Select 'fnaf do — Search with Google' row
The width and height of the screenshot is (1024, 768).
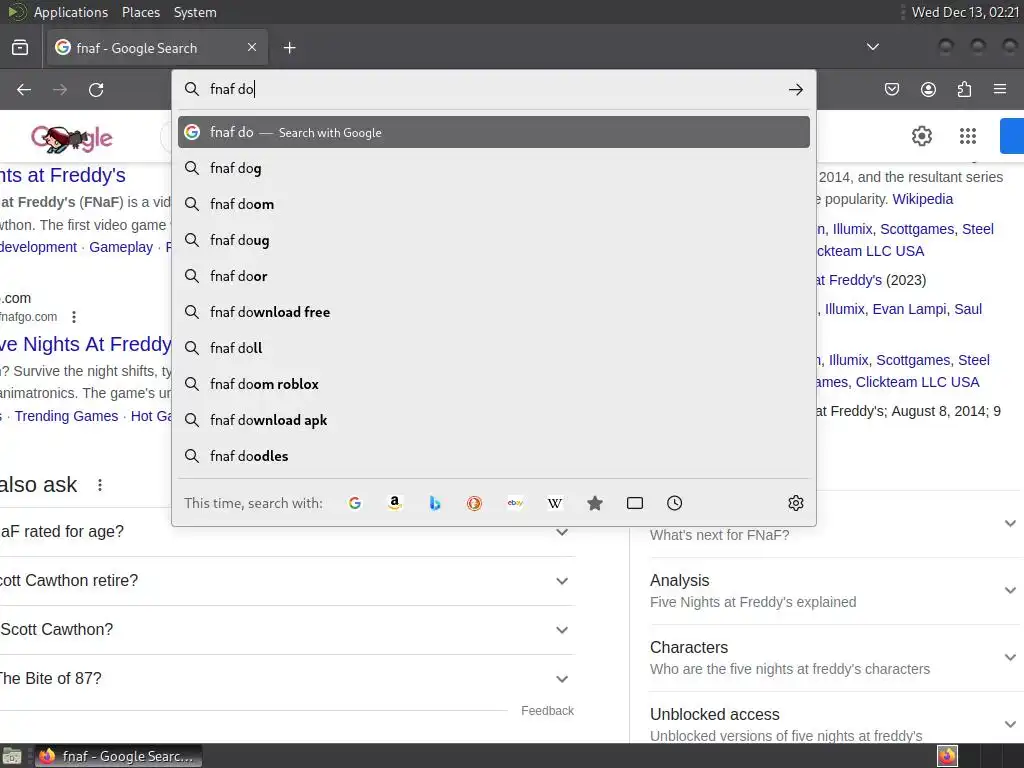[494, 133]
